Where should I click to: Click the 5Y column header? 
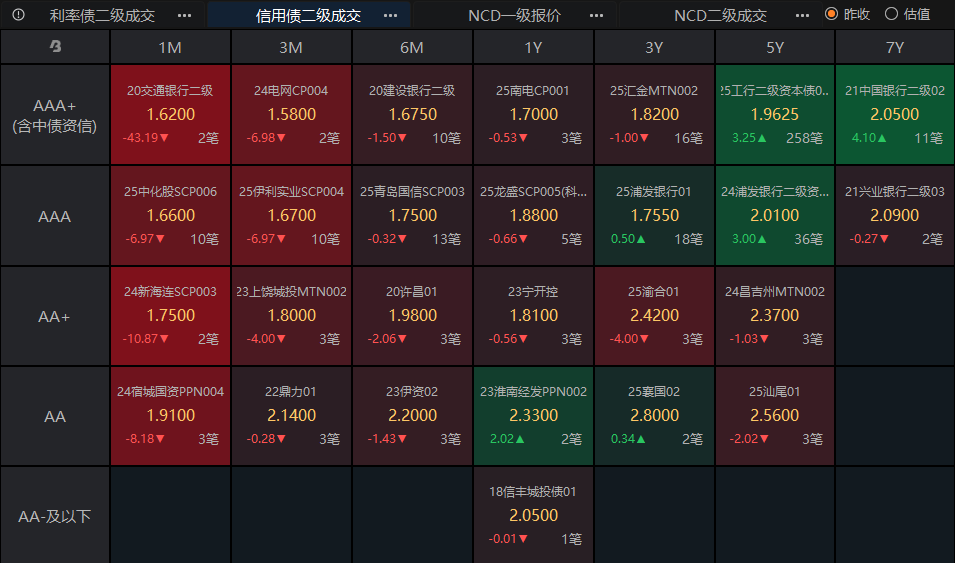(775, 47)
